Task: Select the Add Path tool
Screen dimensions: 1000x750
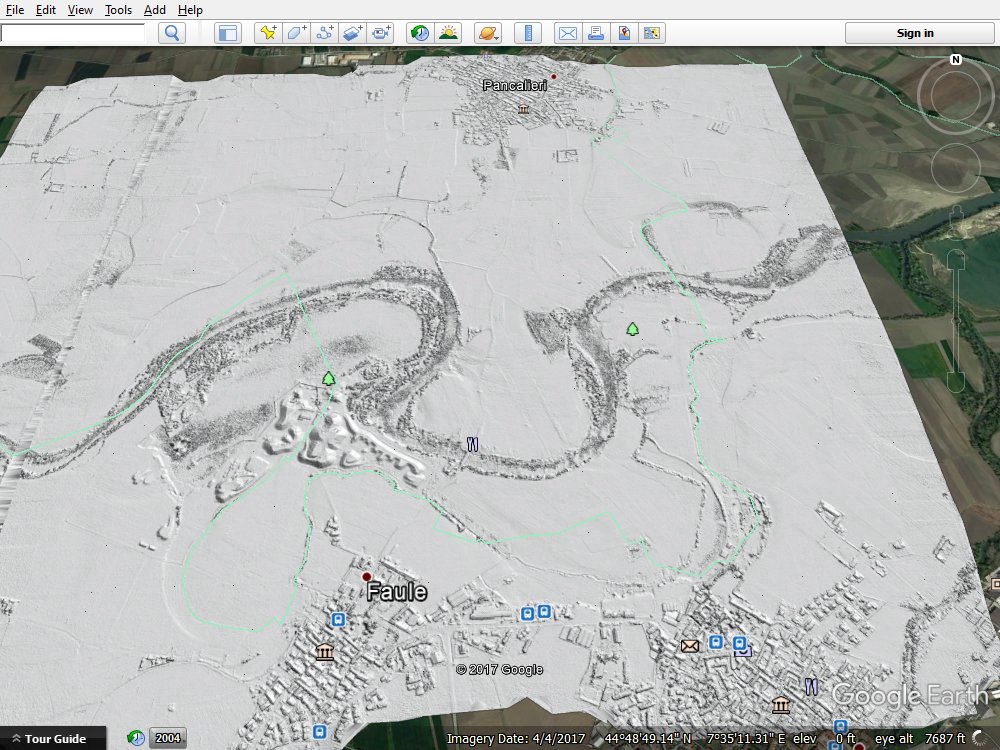Action: click(324, 33)
